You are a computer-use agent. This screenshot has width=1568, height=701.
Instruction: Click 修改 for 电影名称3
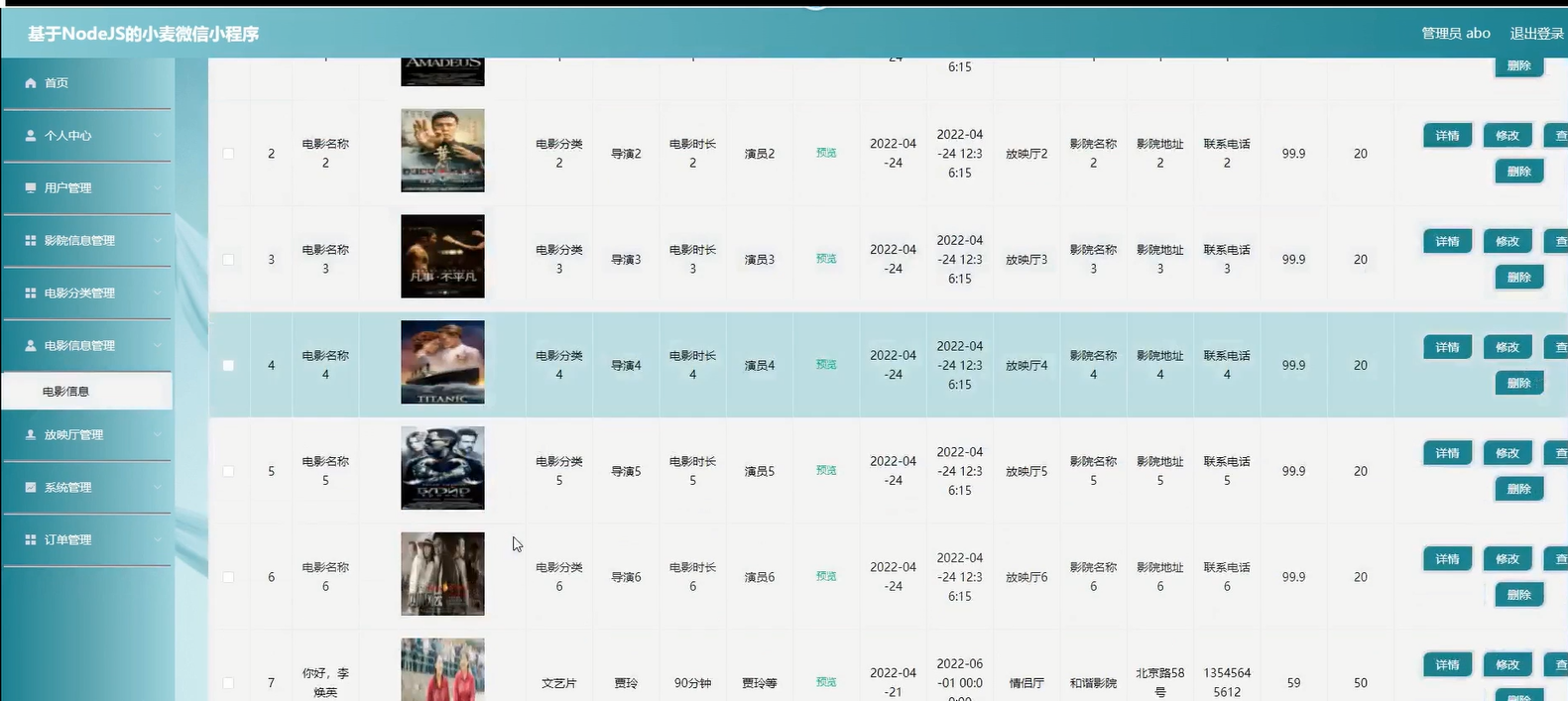pos(1508,242)
